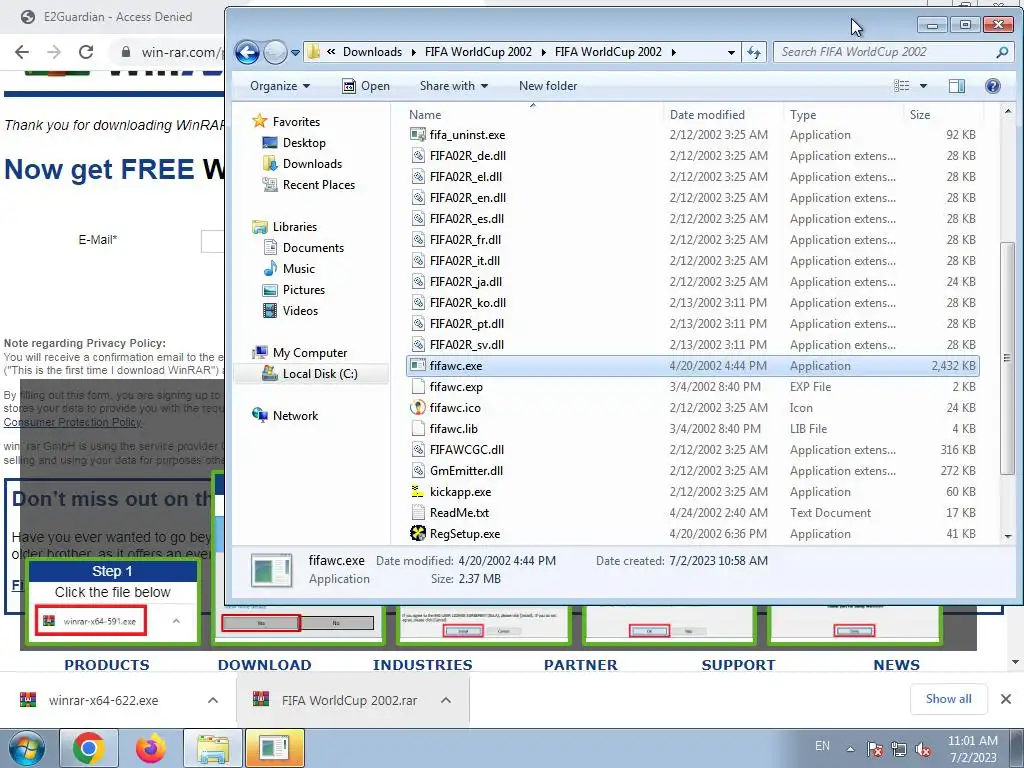Open the NEWS section on WinRAR page
Viewport: 1024px width, 768px height.
[896, 665]
